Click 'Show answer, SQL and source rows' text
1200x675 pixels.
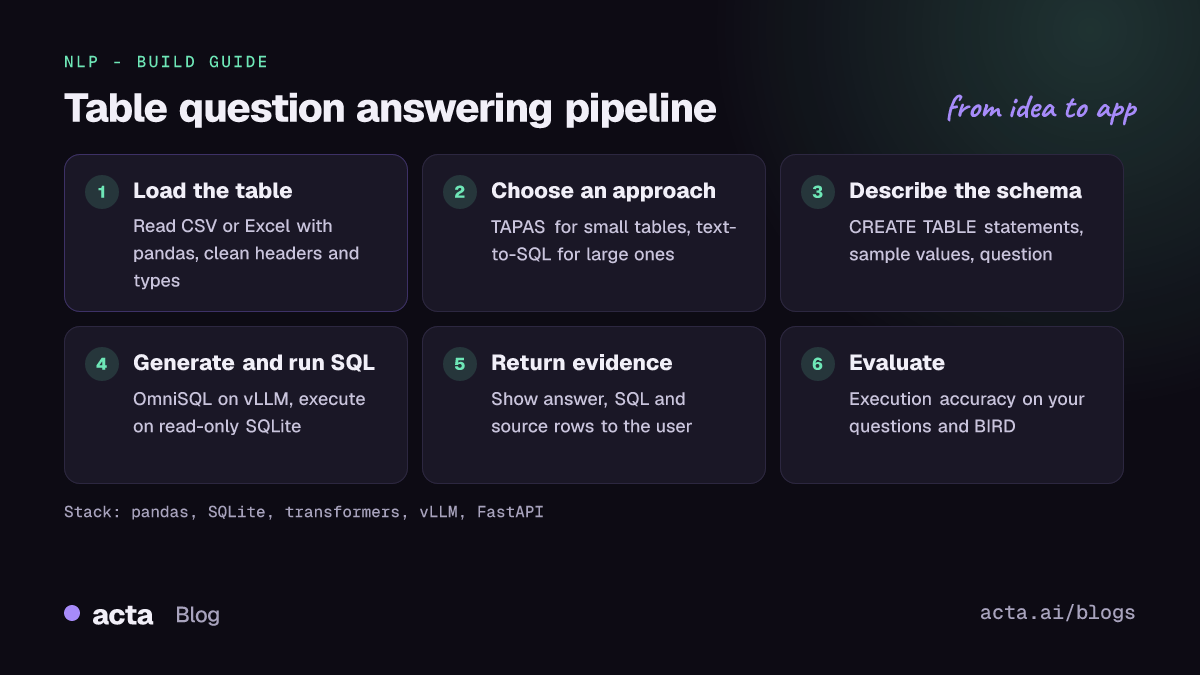(591, 412)
